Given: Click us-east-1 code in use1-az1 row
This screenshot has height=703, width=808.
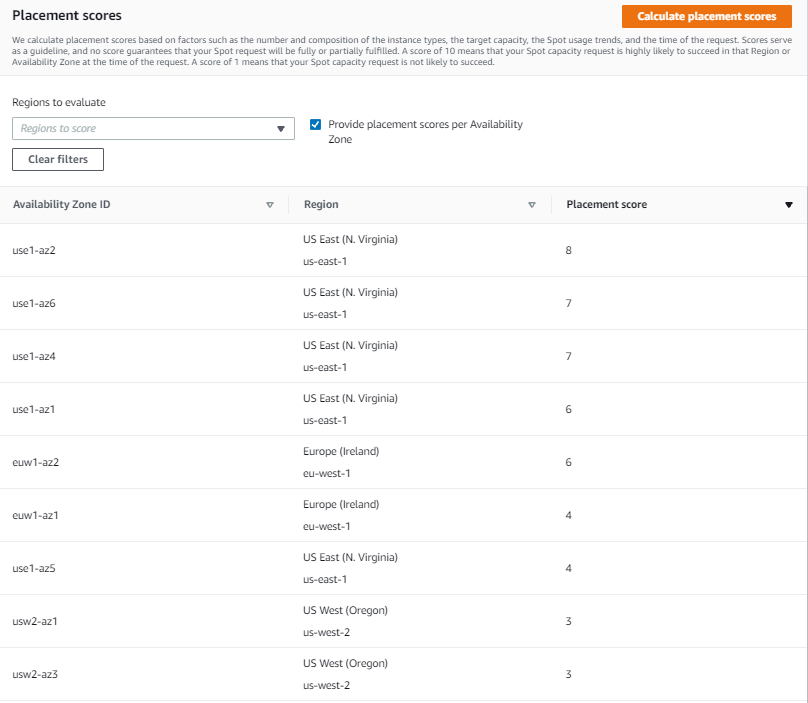Looking at the screenshot, I should [x=325, y=421].
